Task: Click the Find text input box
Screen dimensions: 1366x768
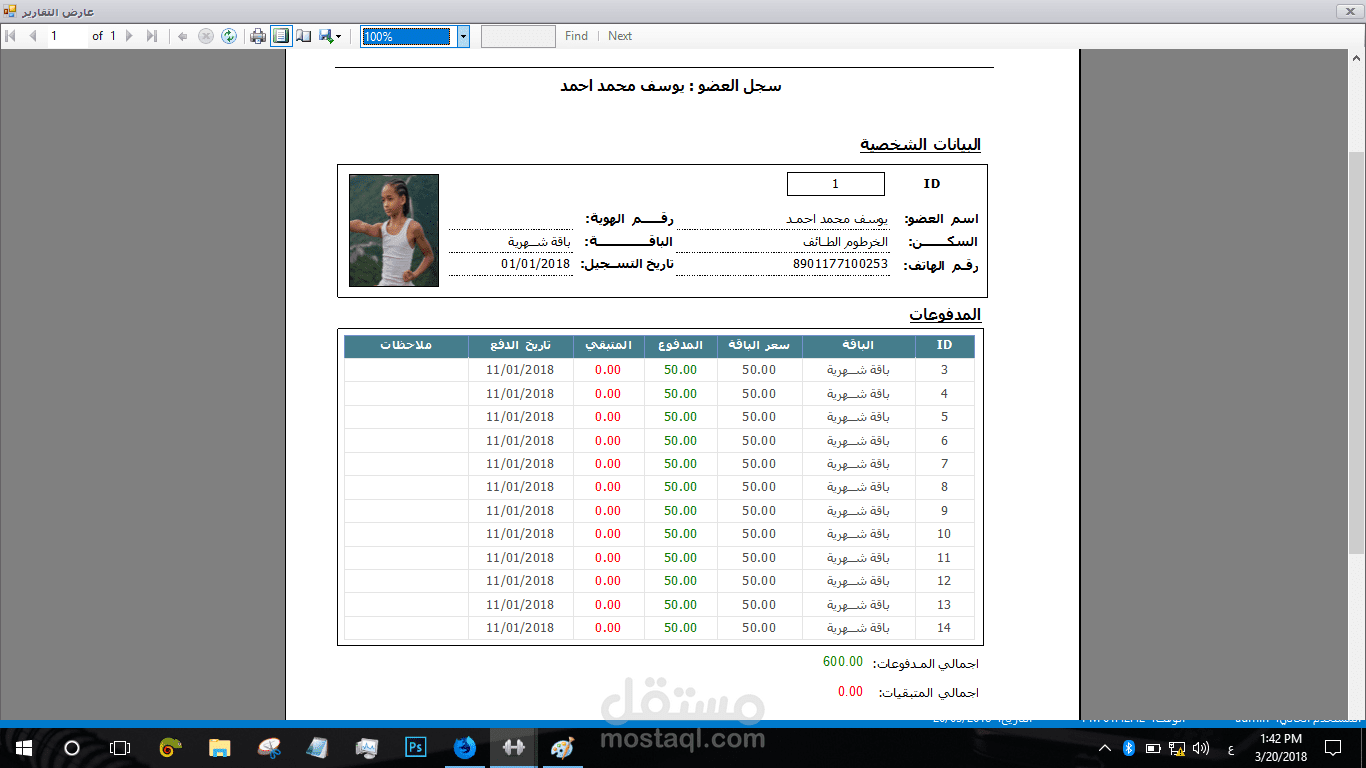Action: coord(518,36)
